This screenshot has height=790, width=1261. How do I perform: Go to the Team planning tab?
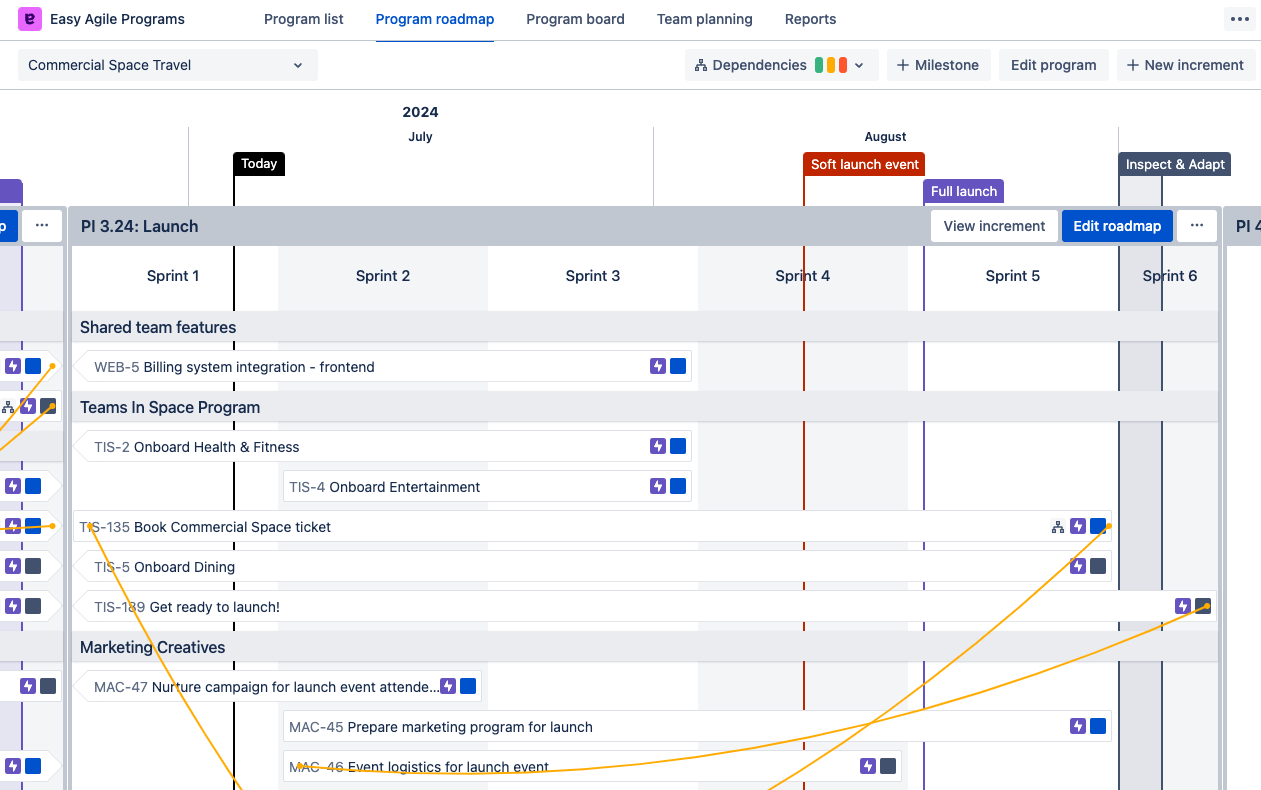(x=705, y=19)
